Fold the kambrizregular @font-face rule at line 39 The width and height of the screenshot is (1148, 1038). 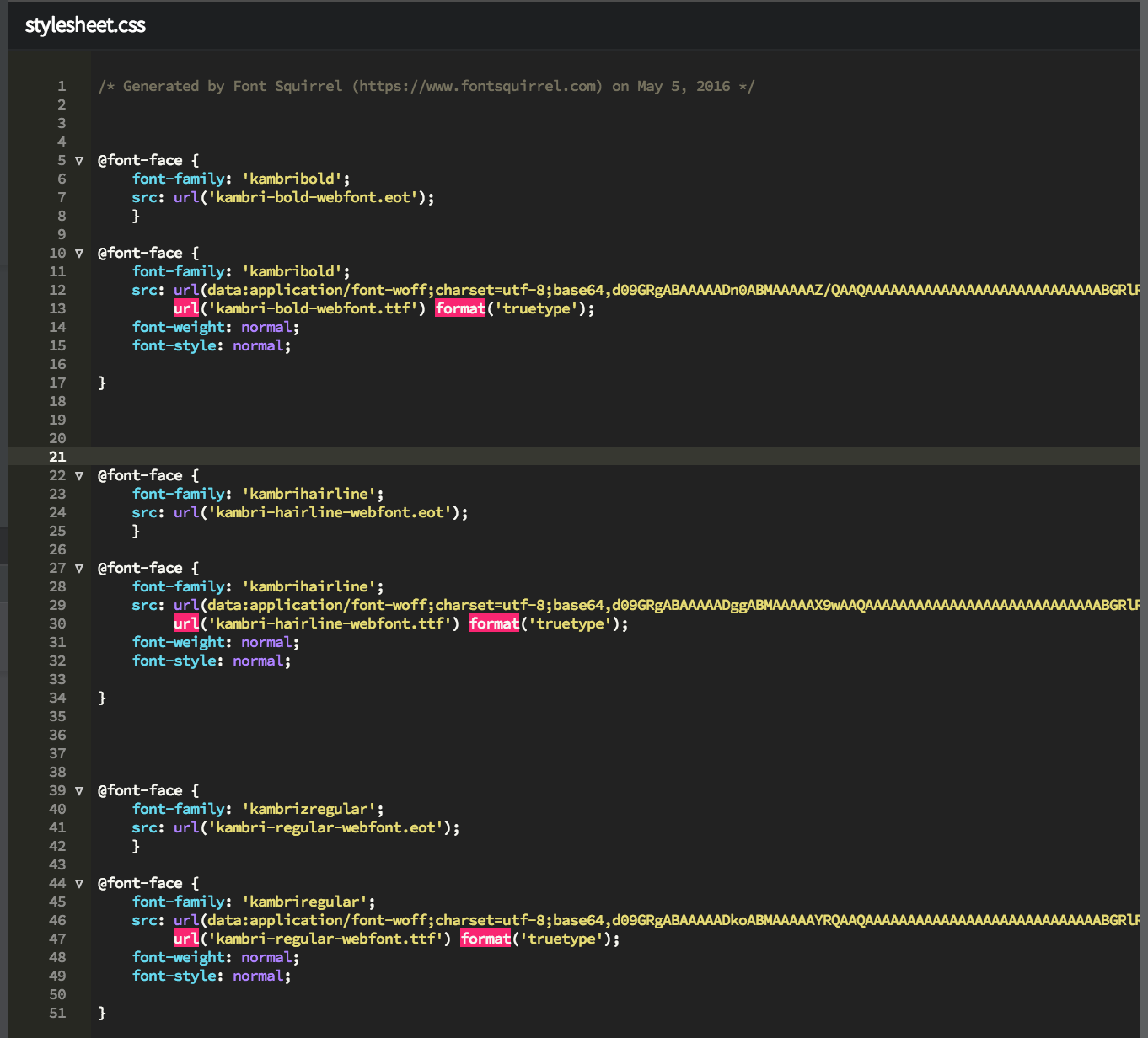point(79,790)
